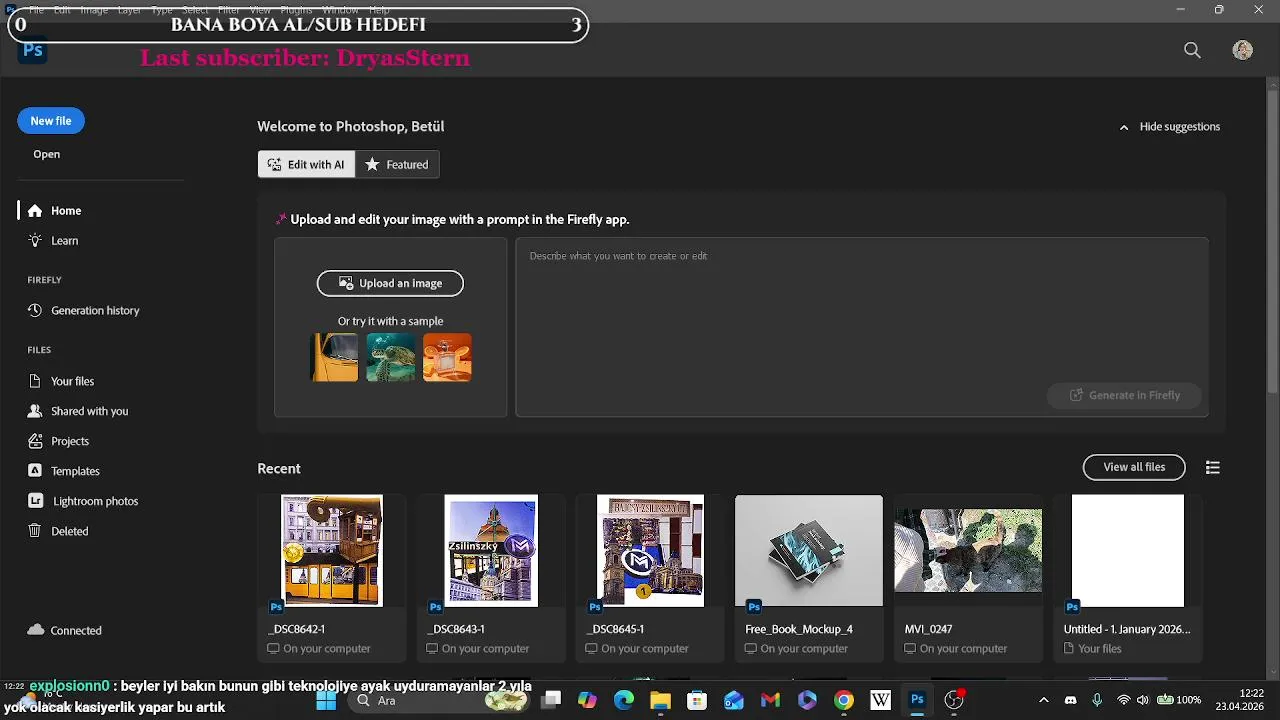This screenshot has height=720, width=1280.
Task: Open Generation history
Action: [x=95, y=311]
